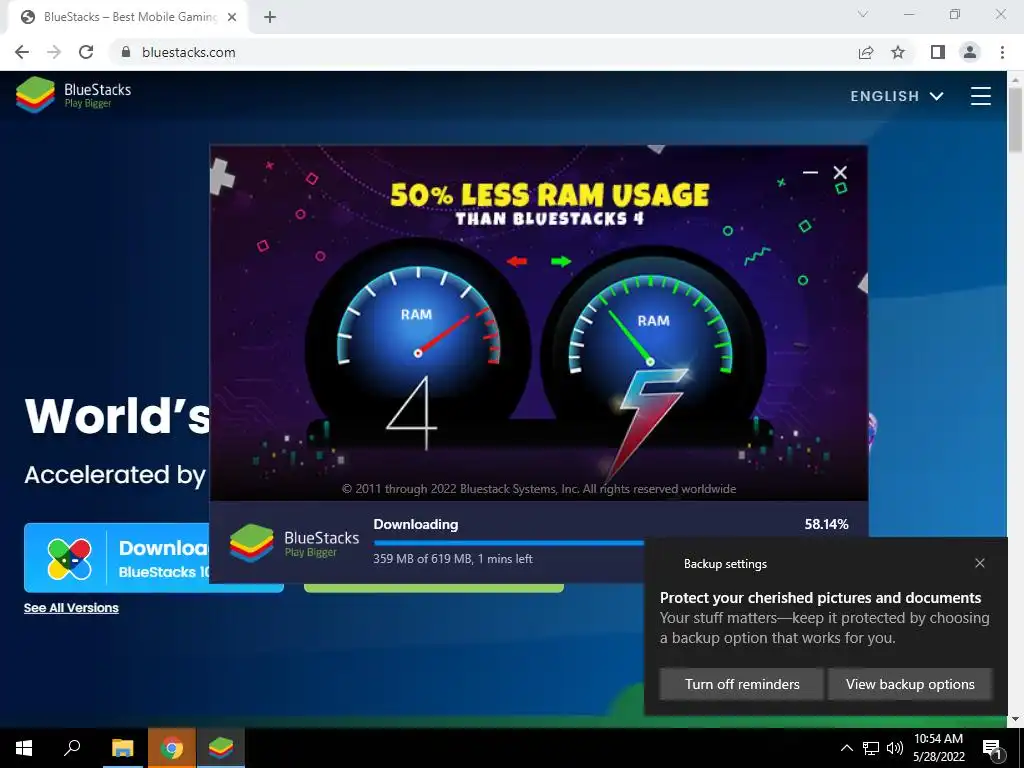
Task: Open File Explorer from taskbar
Action: (122, 748)
